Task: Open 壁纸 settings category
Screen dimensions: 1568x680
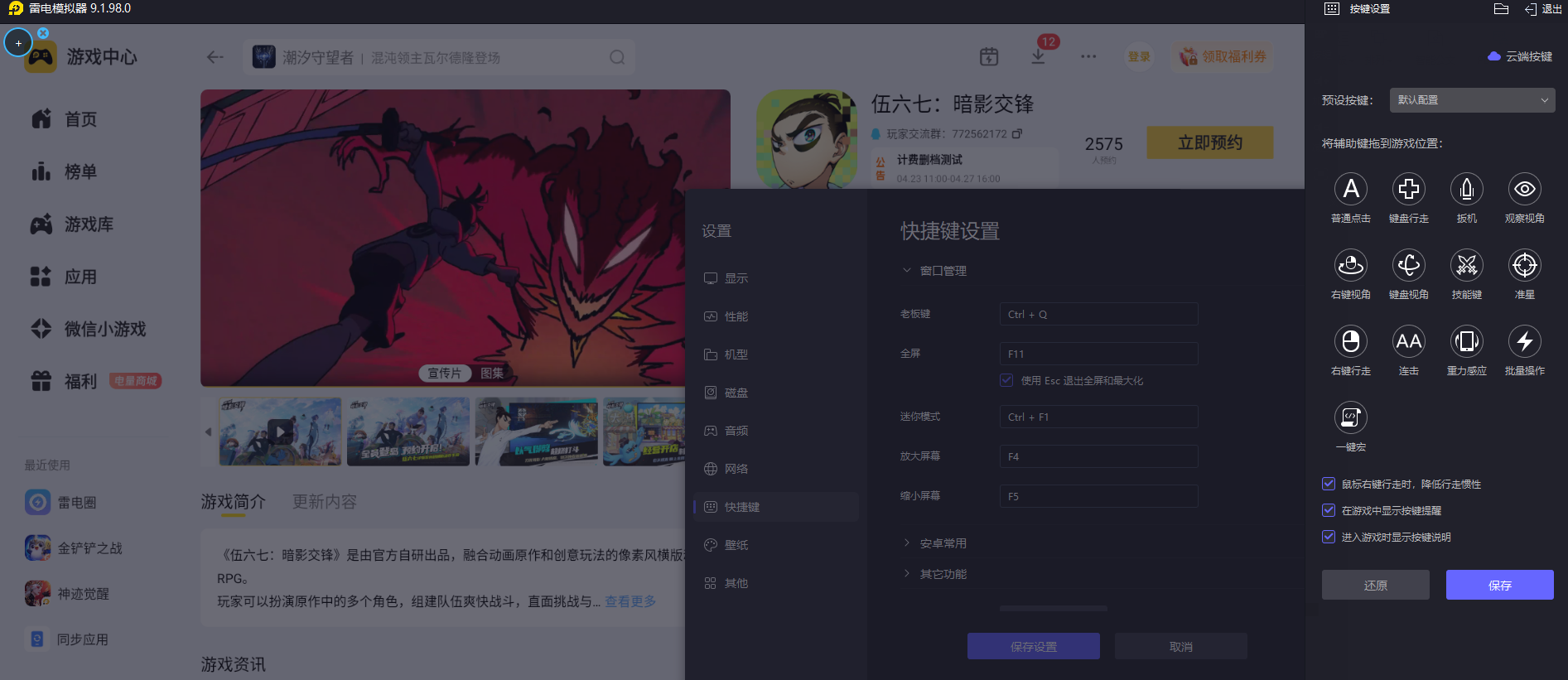Action: [776, 545]
